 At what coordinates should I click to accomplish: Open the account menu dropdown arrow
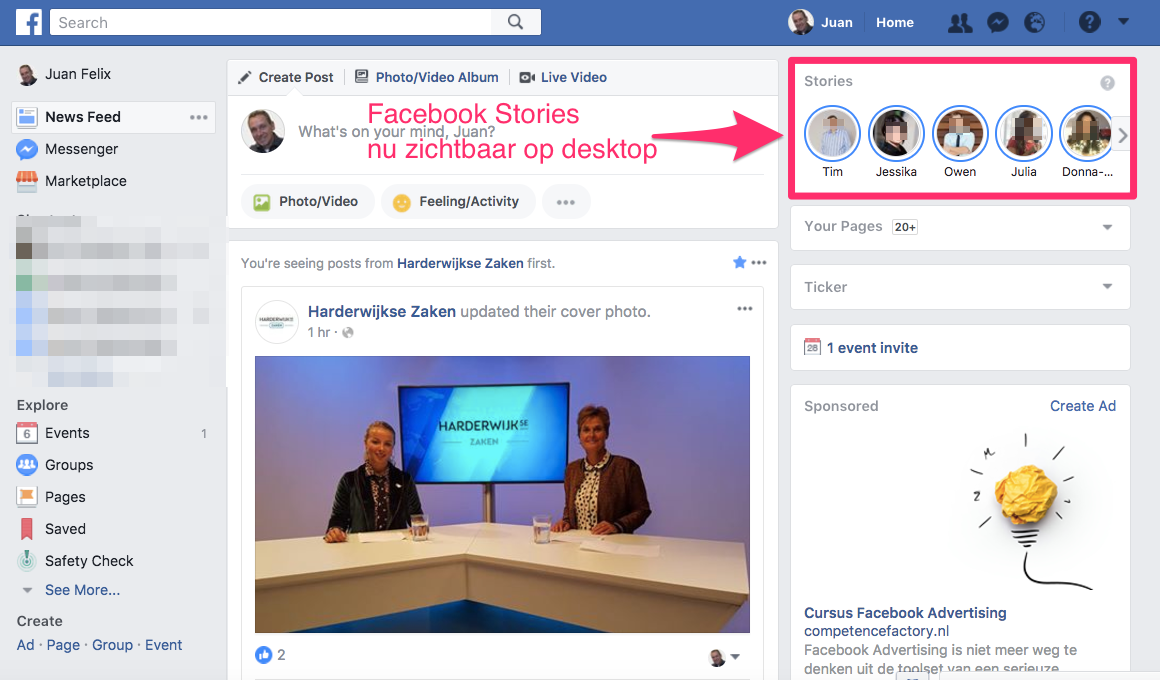point(1123,21)
